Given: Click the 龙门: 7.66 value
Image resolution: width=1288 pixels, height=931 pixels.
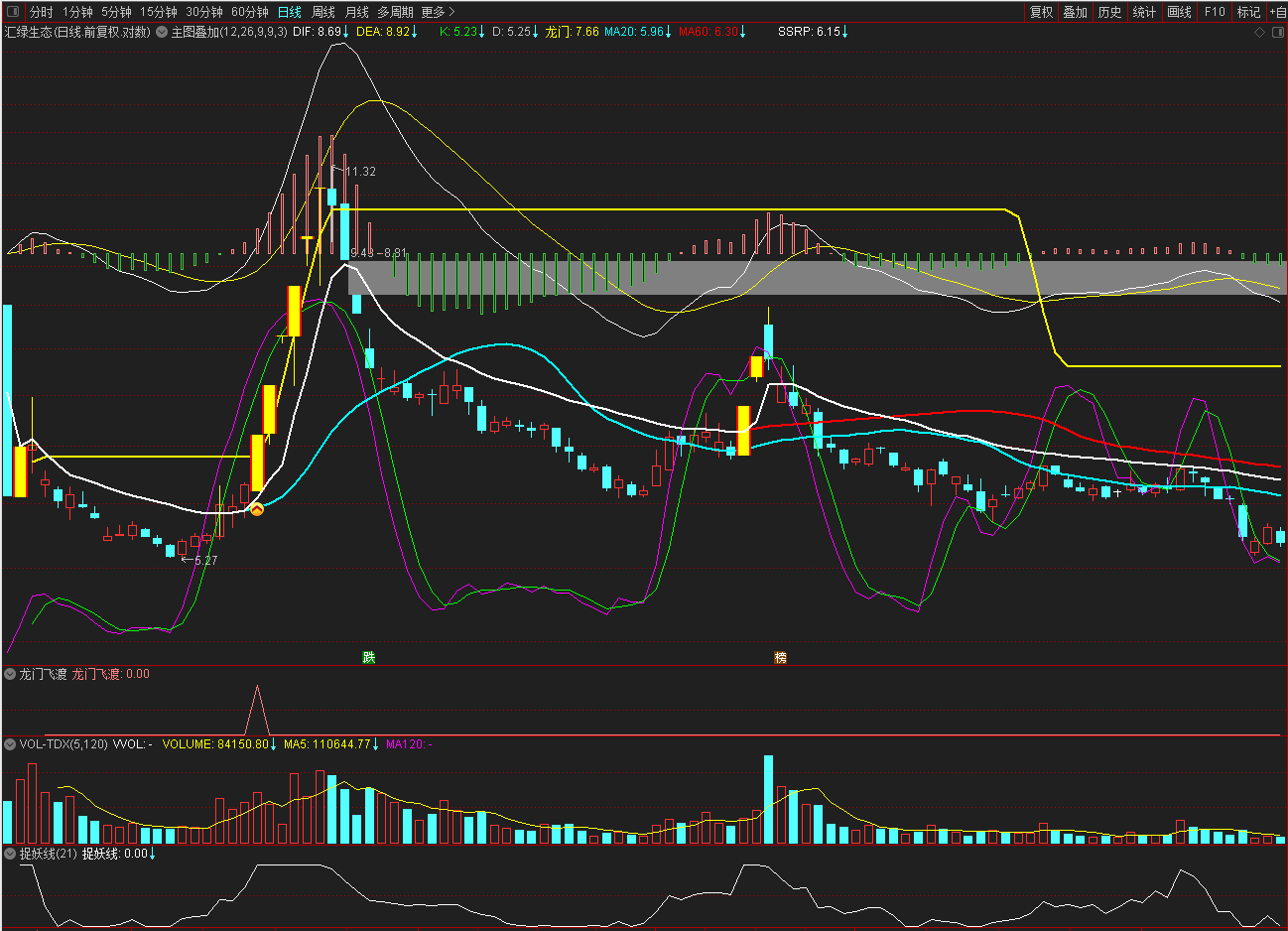Looking at the screenshot, I should click(x=573, y=32).
